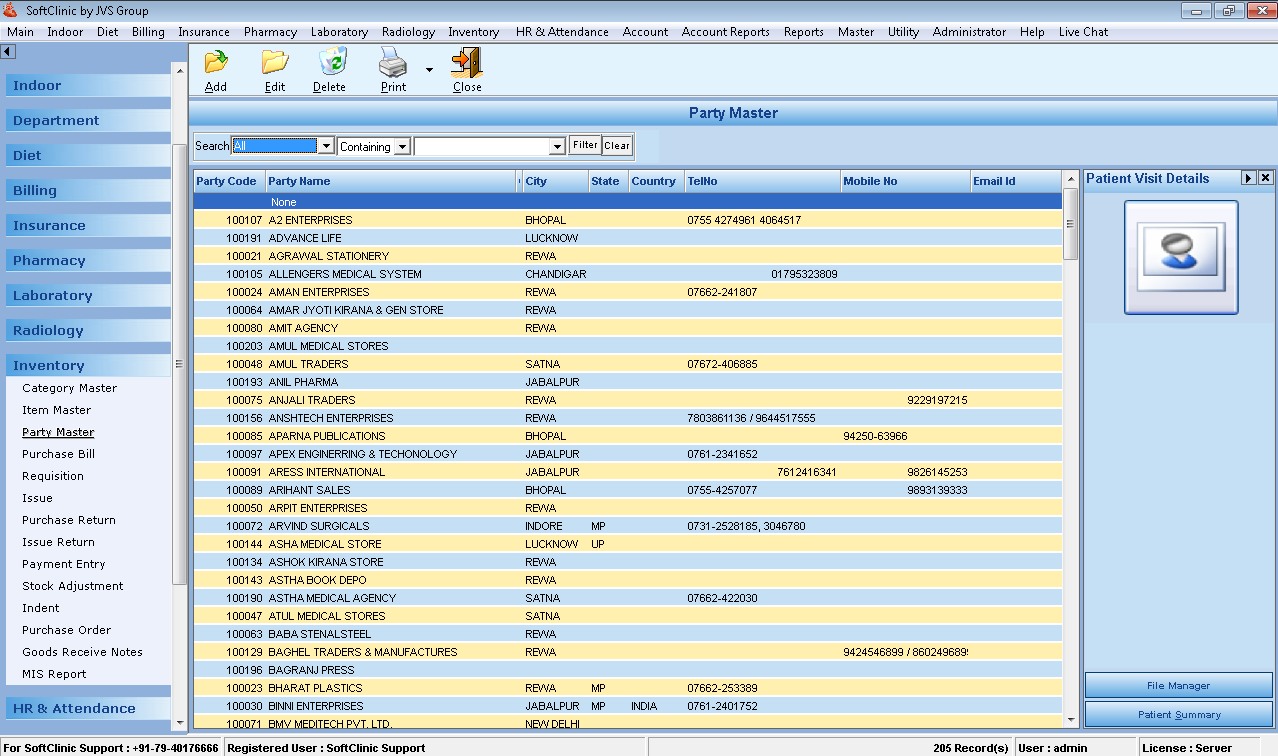Viewport: 1278px width, 756px height.
Task: Open the Pharmacy menu
Action: [x=270, y=32]
